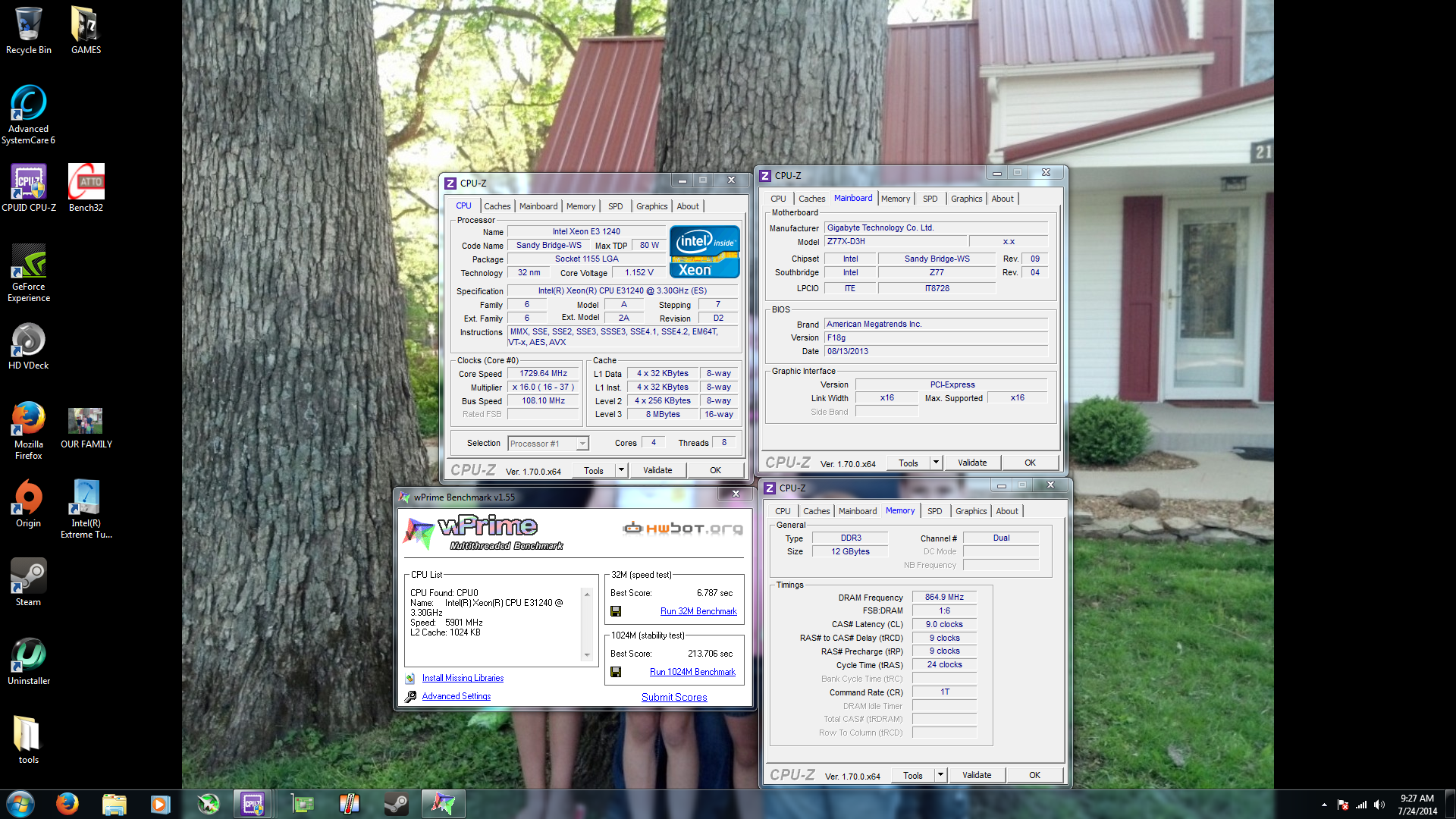
Task: Open the tools folder on desktop
Action: (28, 739)
